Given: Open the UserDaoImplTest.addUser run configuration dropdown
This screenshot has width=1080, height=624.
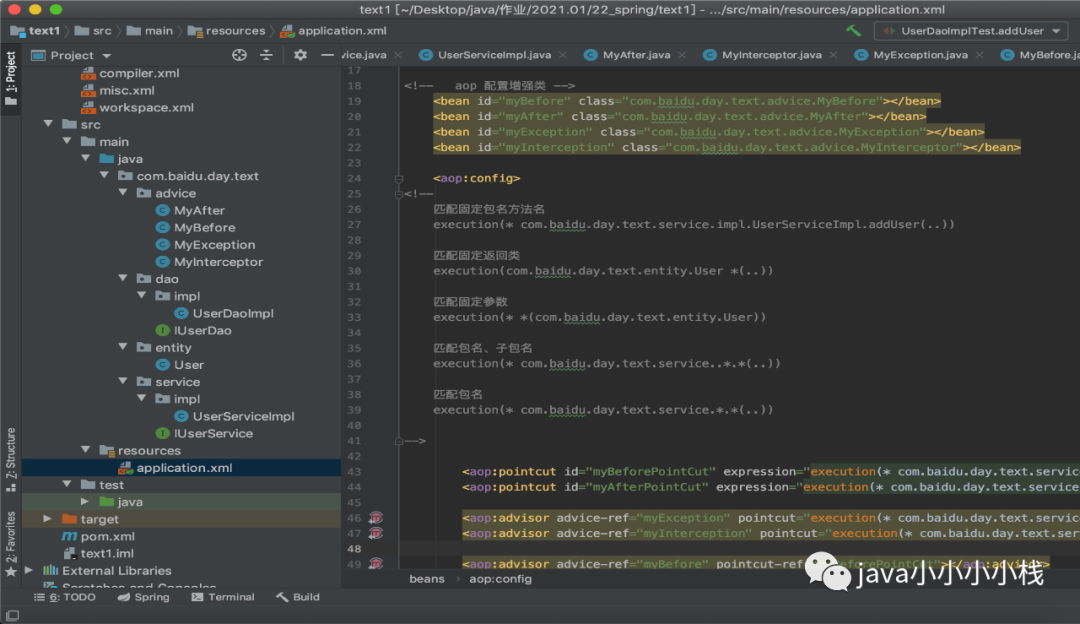Looking at the screenshot, I should 971,31.
